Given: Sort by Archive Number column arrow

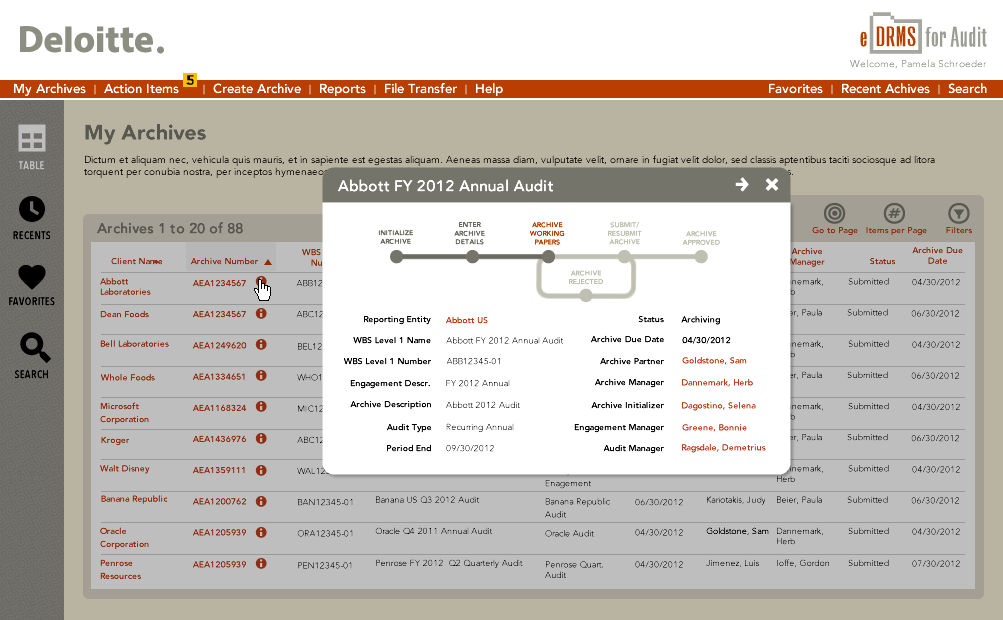Looking at the screenshot, I should [x=268, y=262].
